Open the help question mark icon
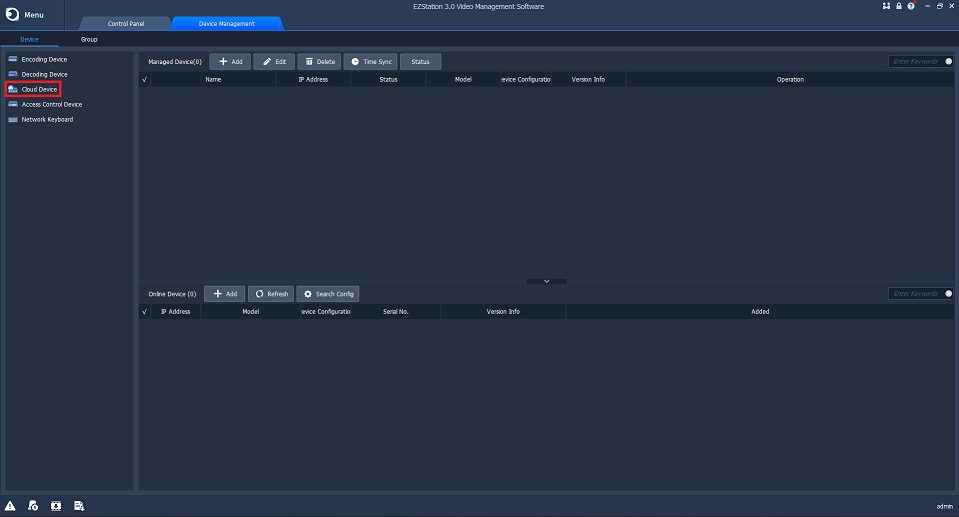959x517 pixels. [x=911, y=6]
